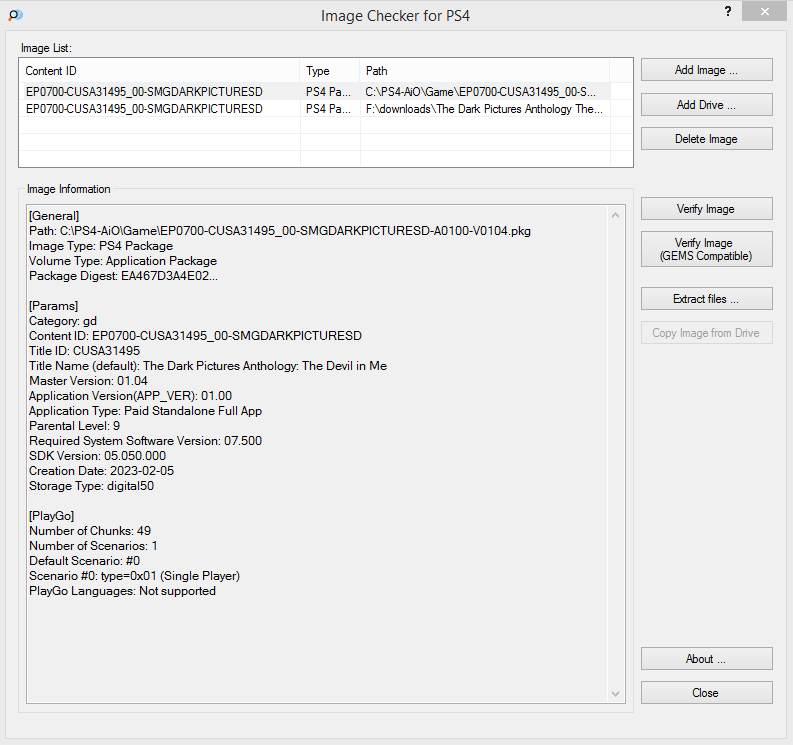Click the [Params] heading text
The image size is (793, 745).
(x=54, y=306)
